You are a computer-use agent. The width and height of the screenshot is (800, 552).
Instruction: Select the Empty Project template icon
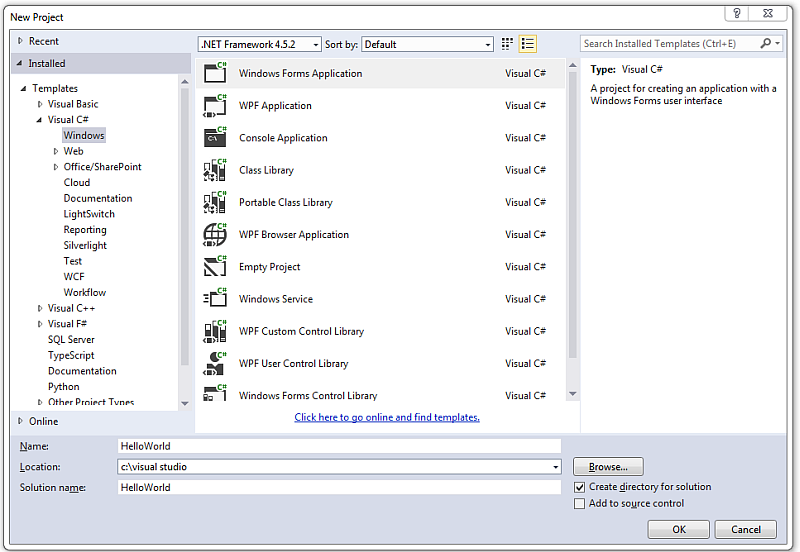click(215, 266)
